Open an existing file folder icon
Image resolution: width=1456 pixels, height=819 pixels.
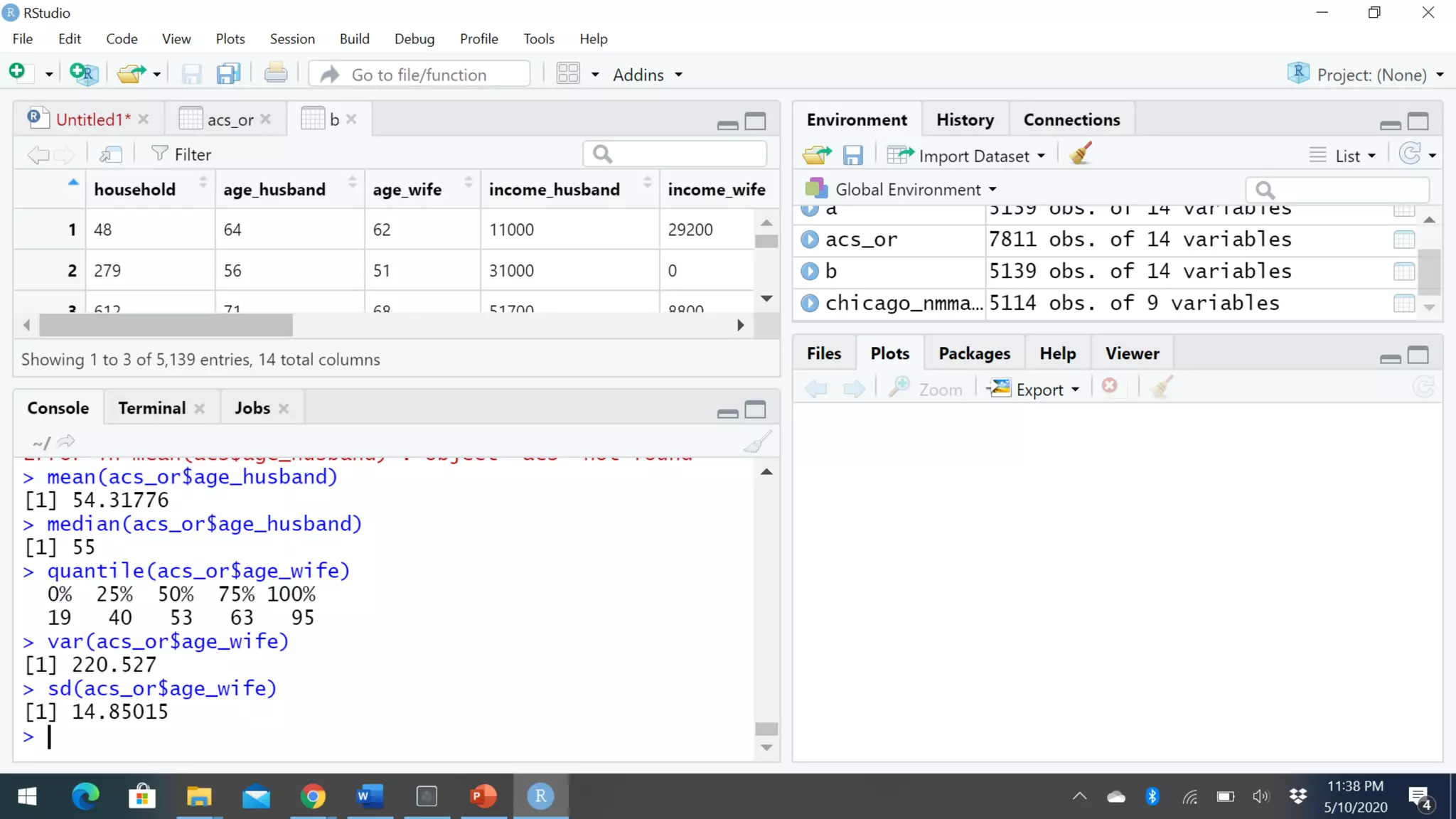131,73
